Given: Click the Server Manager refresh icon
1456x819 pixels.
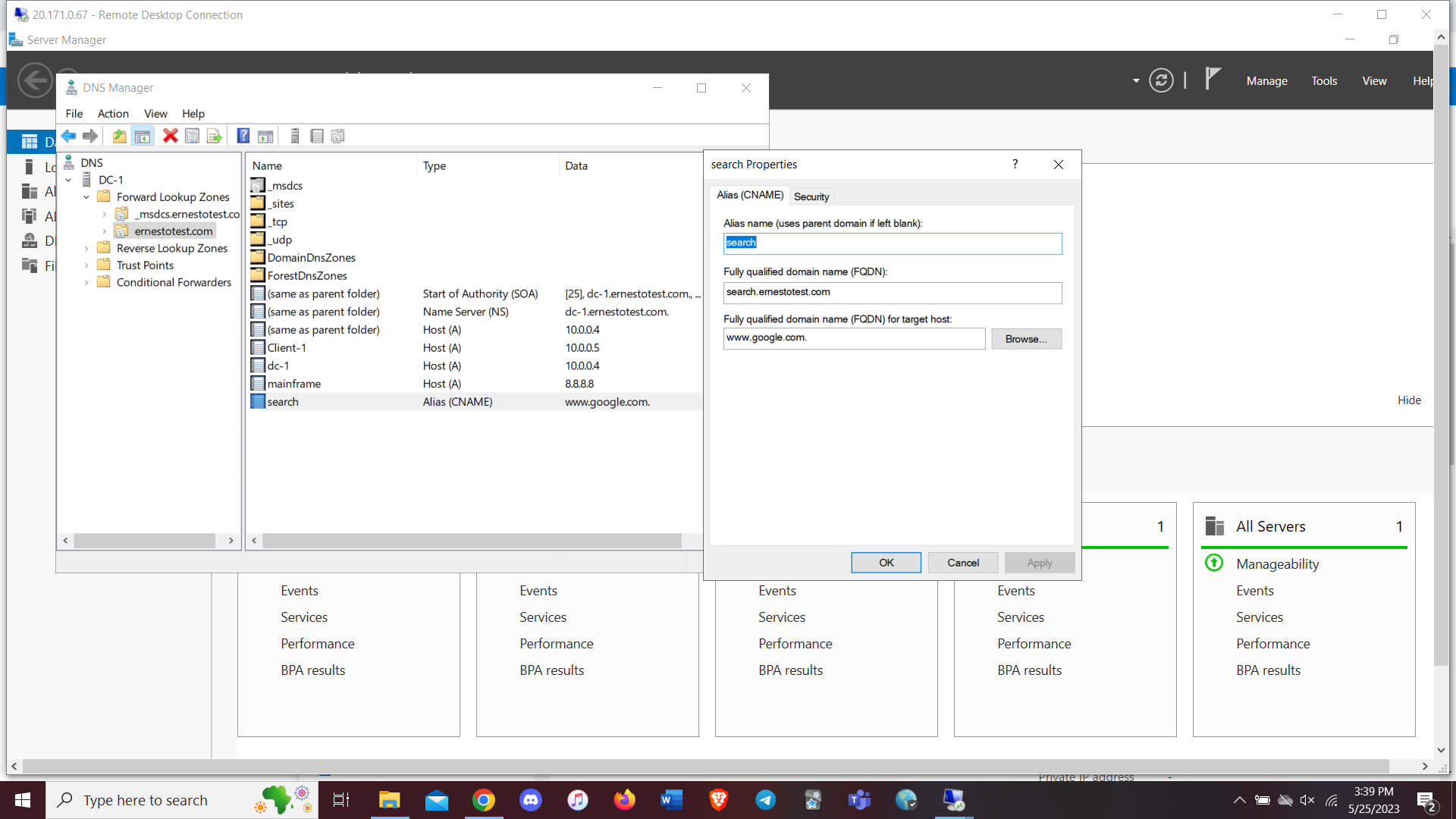Looking at the screenshot, I should [1161, 80].
